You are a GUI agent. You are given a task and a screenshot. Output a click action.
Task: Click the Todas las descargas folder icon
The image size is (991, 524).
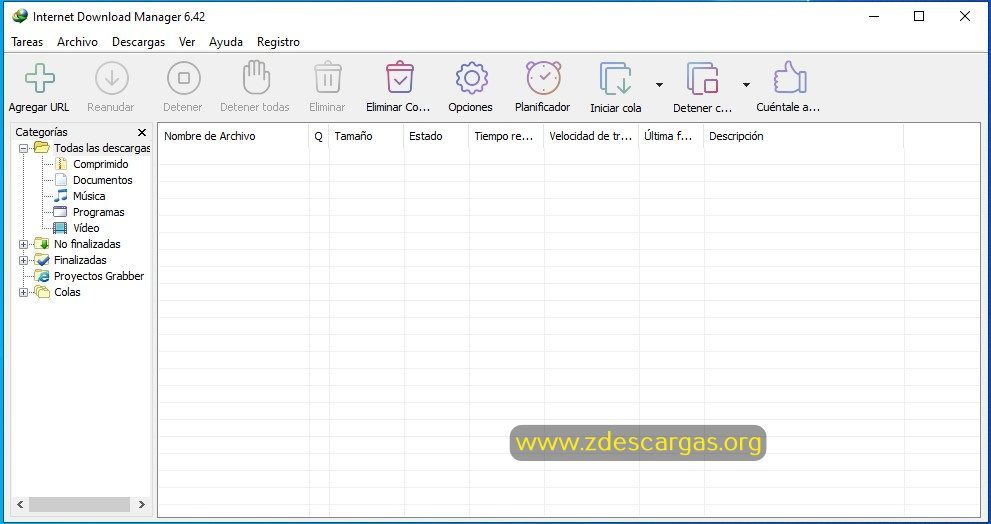(42, 148)
